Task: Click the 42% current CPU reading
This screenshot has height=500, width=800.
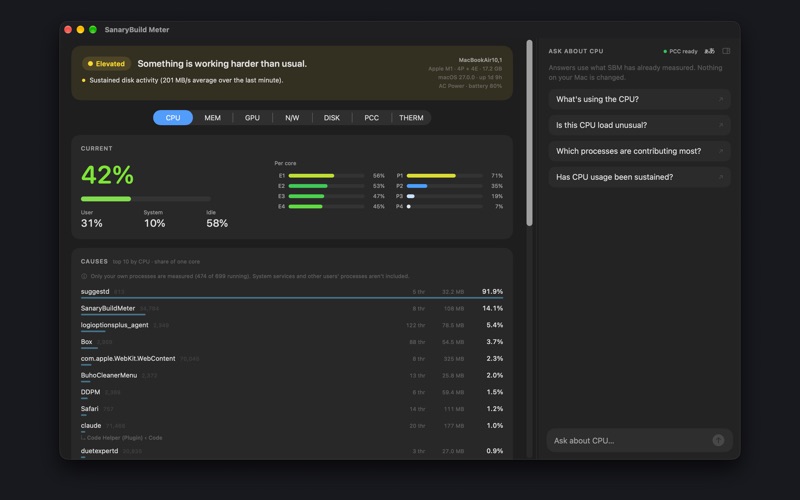Action: (107, 176)
